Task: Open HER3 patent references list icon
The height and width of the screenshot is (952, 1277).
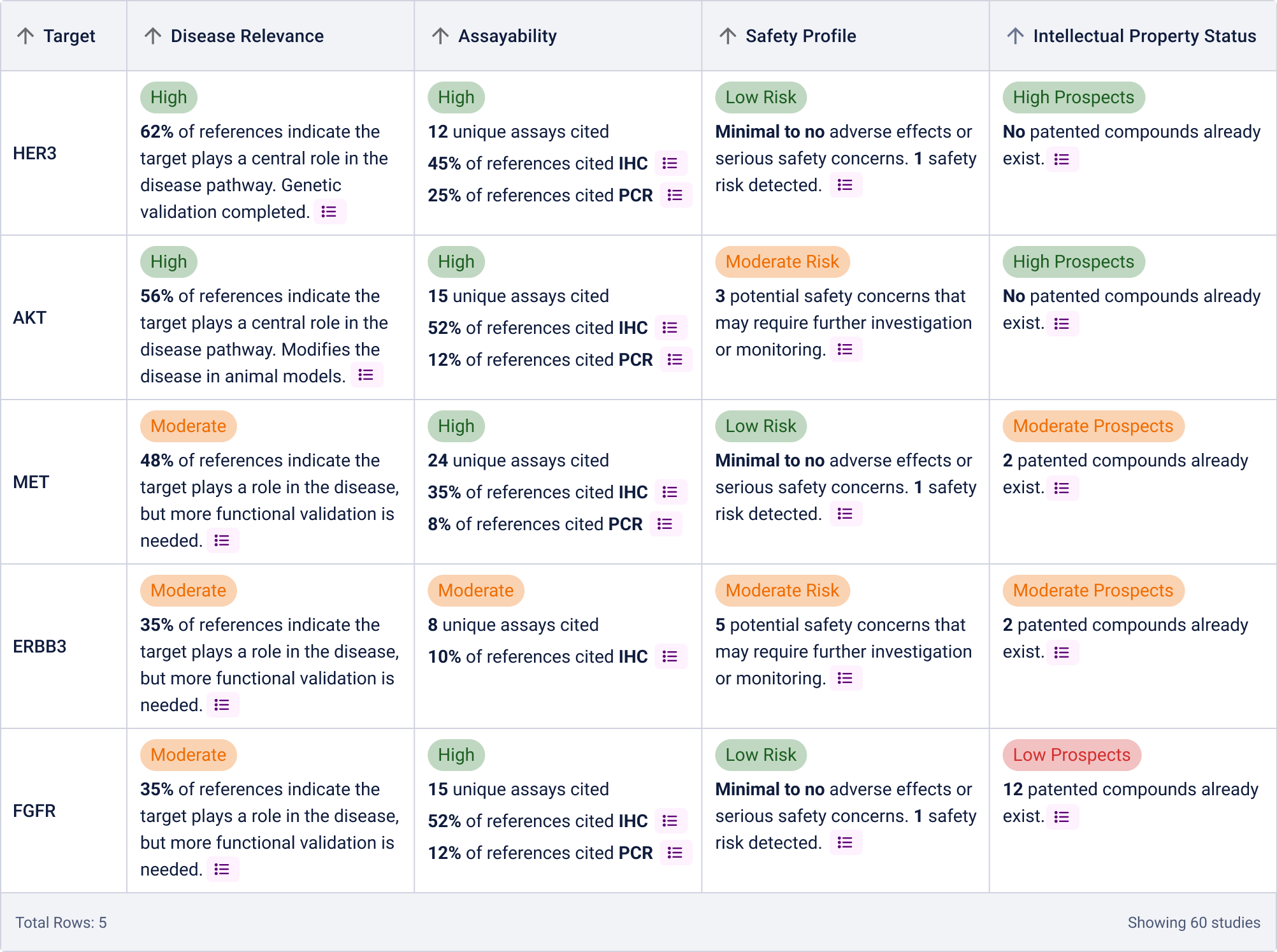Action: point(1062,159)
